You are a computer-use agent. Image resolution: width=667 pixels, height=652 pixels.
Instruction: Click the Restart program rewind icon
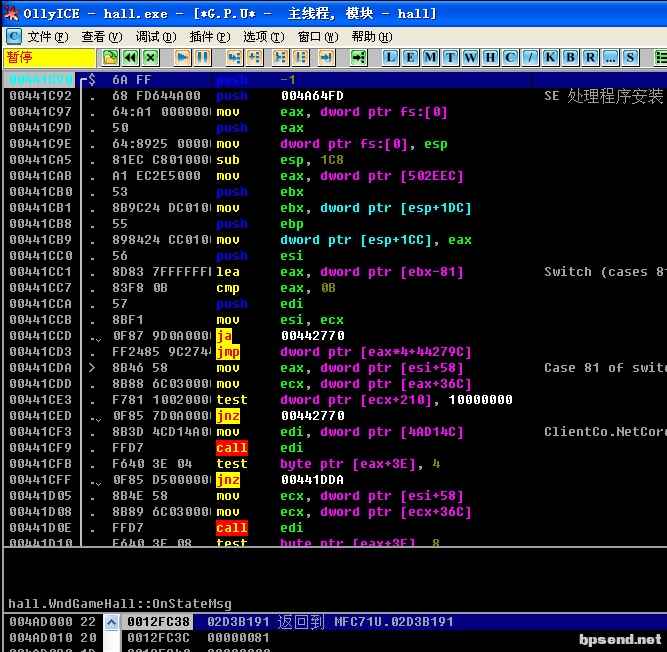(131, 57)
